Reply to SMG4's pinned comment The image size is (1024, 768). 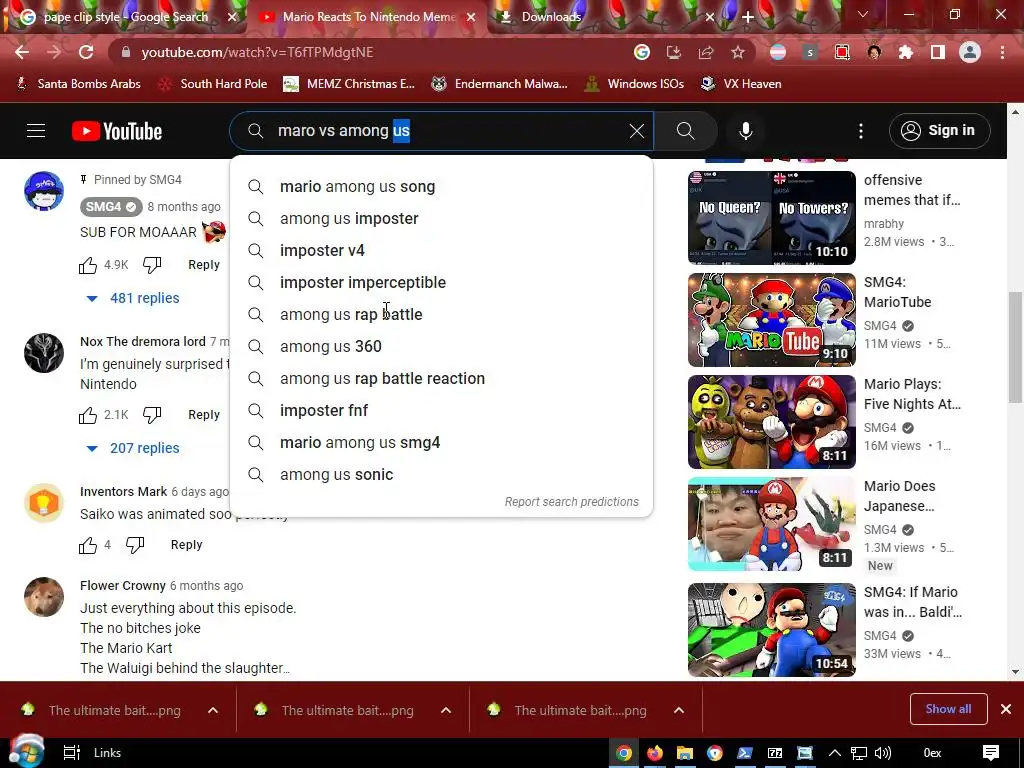click(204, 264)
